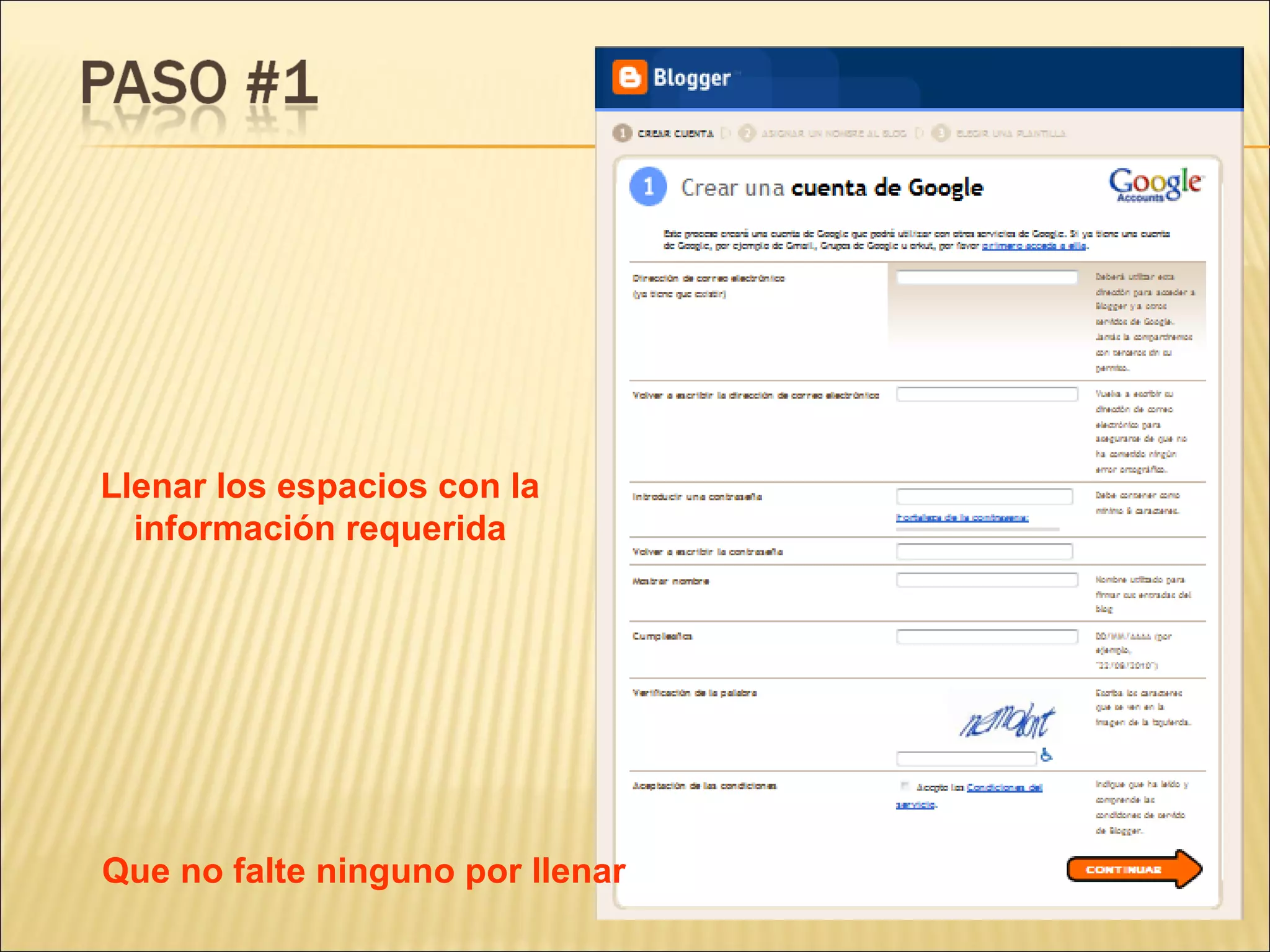Screen dimensions: 1270x952
Task: Select step 1 Crear Cuenta circle
Action: pos(622,133)
